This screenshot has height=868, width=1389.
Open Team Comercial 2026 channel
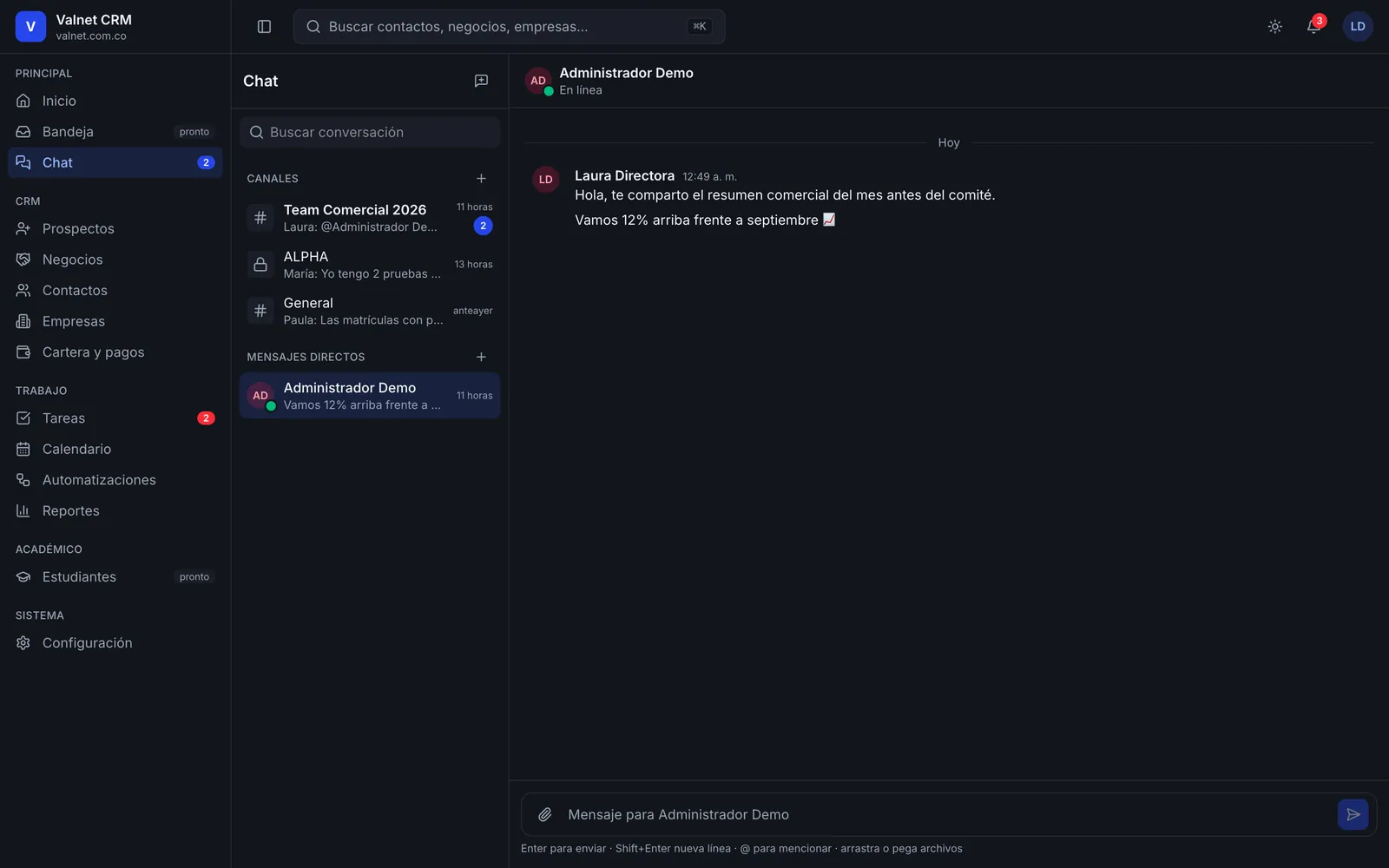click(370, 218)
